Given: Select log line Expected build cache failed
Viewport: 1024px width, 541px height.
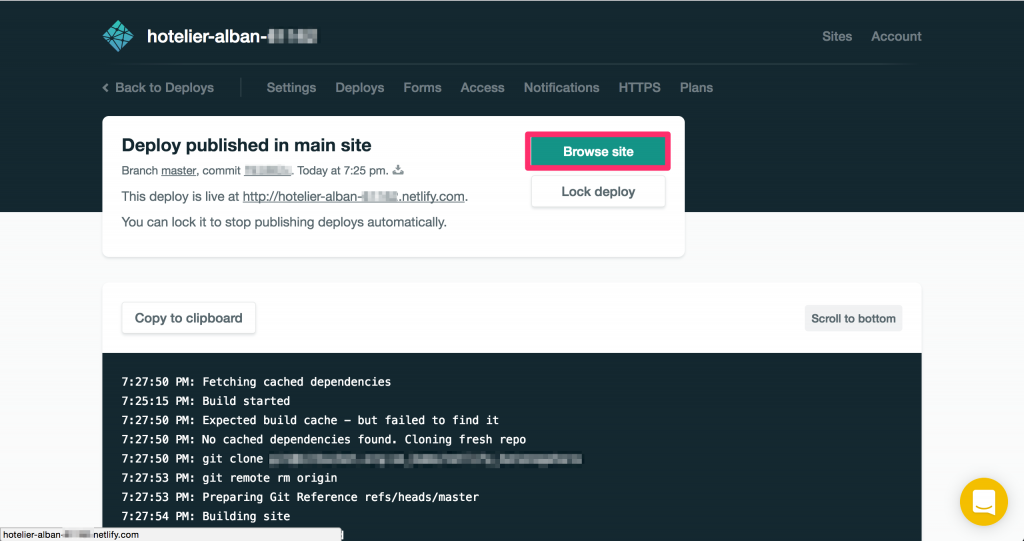Looking at the screenshot, I should point(310,420).
